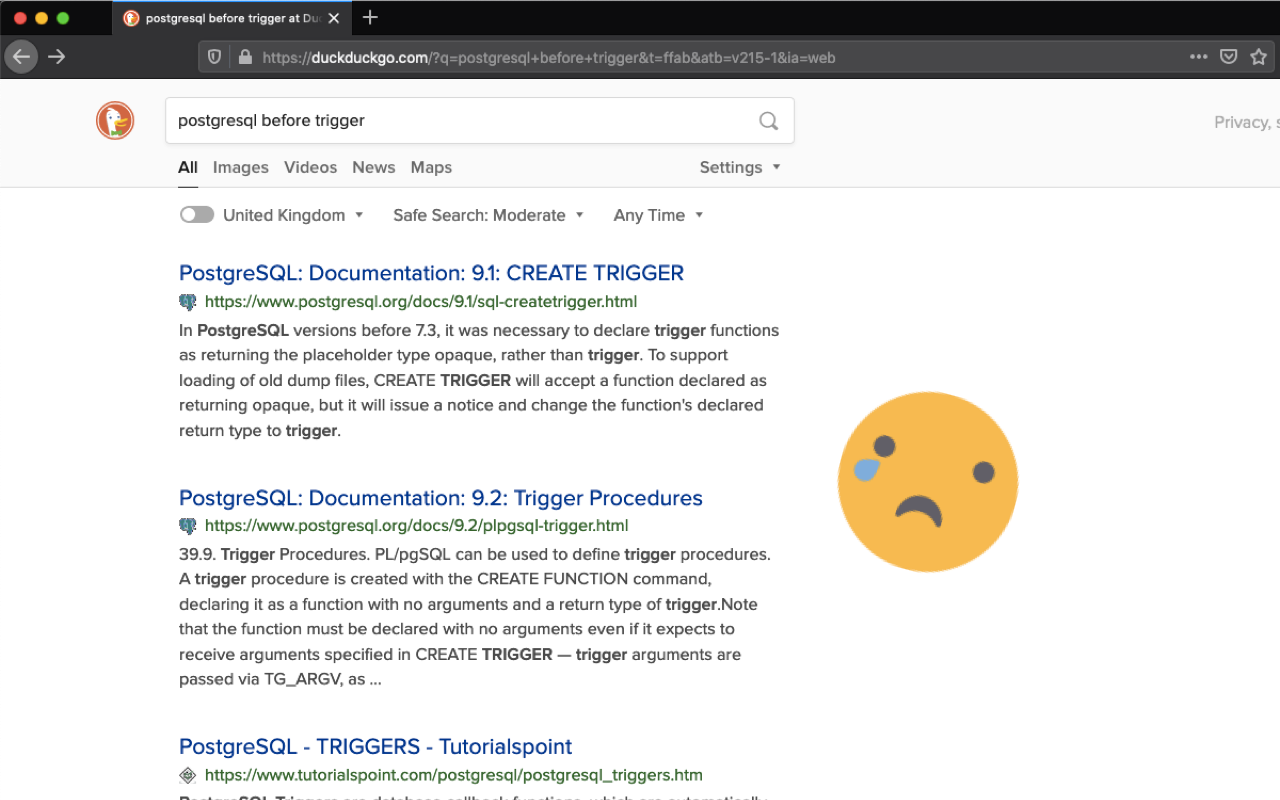Switch to the Images search tab
The image size is (1280, 800).
(x=240, y=167)
